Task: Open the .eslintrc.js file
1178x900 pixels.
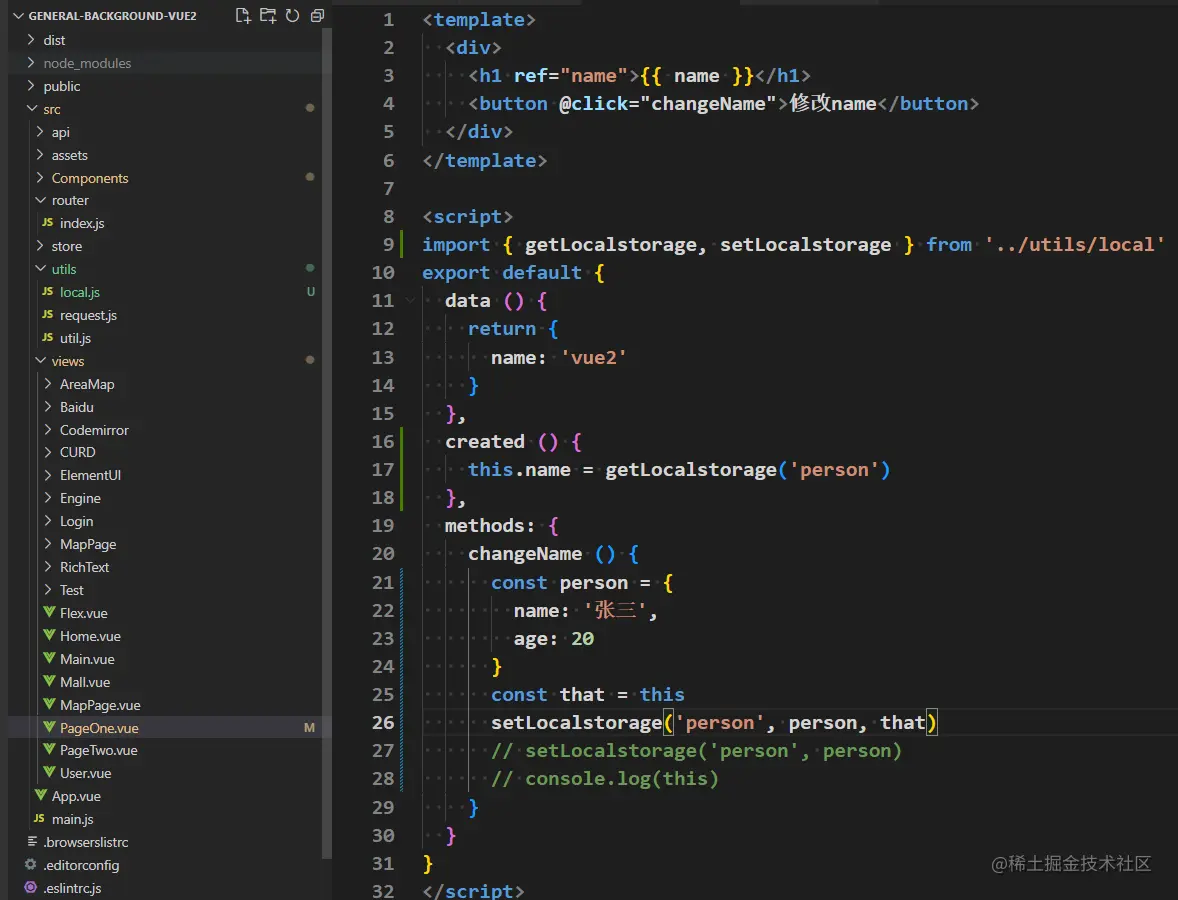Action: 72,888
